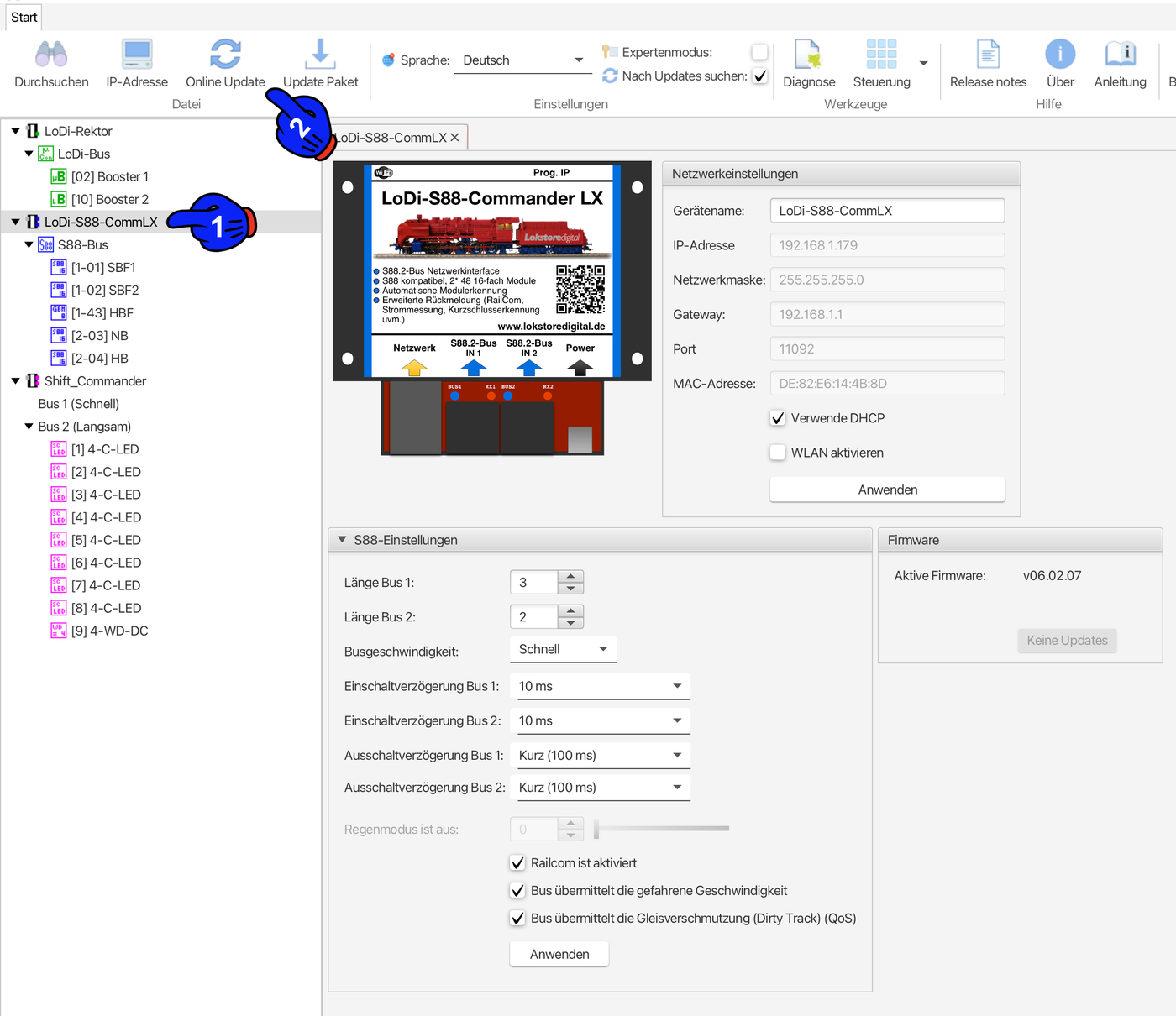Open the Busgeschwindigkeit dropdown
Viewport: 1176px width, 1016px height.
click(563, 650)
